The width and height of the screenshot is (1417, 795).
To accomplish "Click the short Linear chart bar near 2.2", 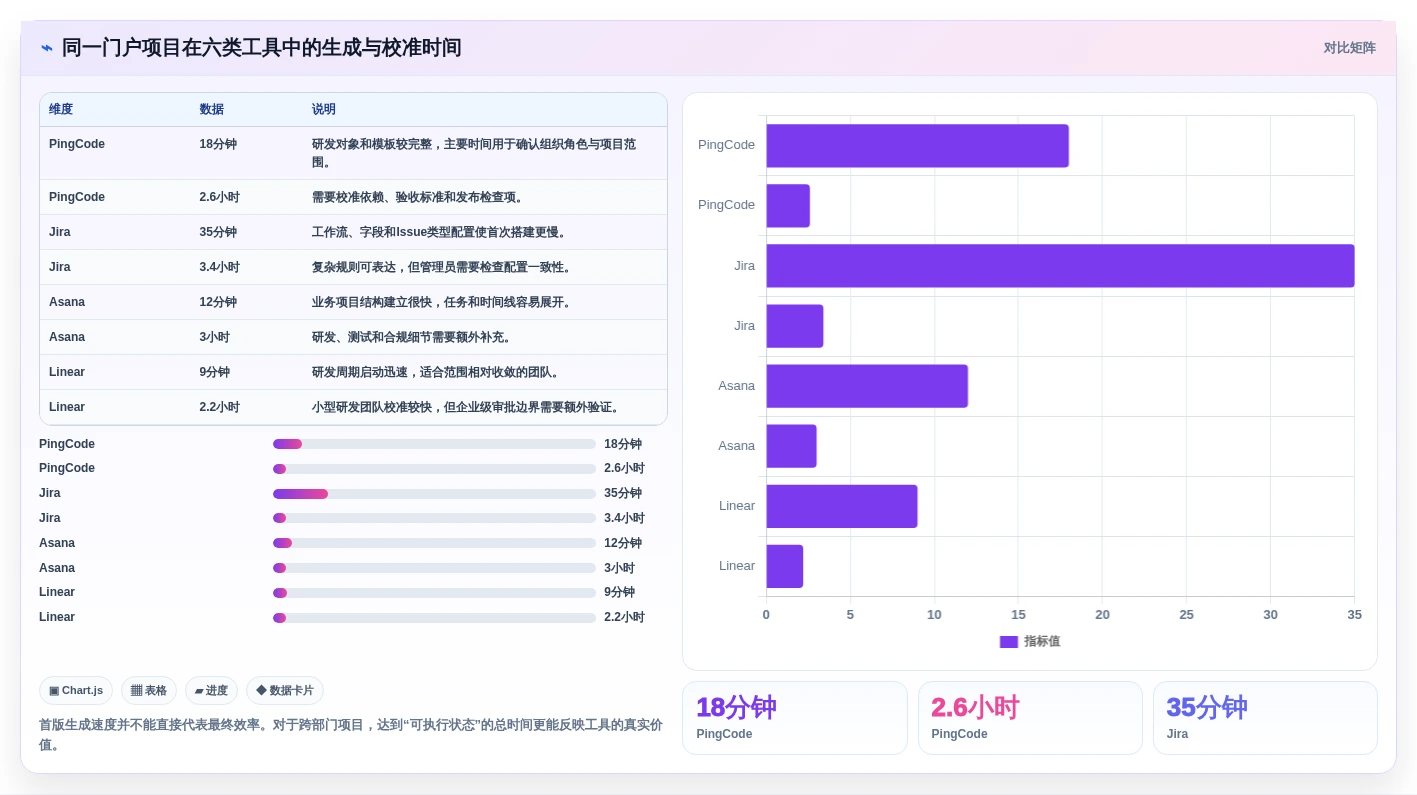I will 784,566.
